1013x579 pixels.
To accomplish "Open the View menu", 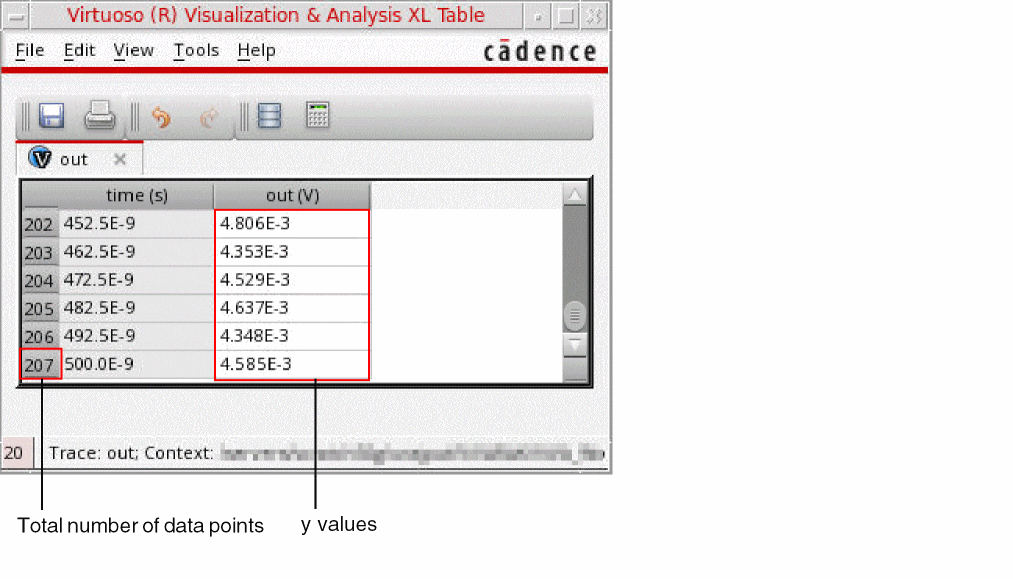I will (133, 50).
